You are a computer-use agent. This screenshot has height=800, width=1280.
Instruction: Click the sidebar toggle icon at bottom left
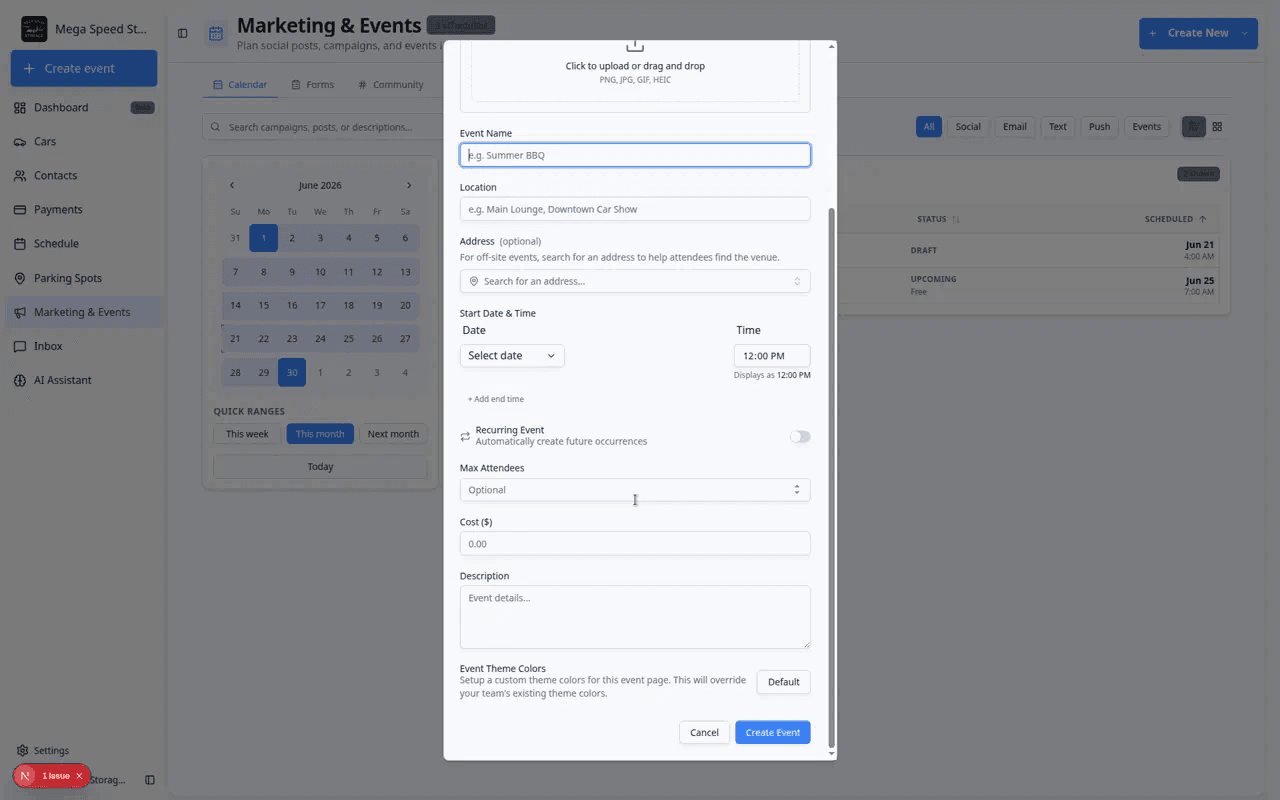tap(150, 779)
